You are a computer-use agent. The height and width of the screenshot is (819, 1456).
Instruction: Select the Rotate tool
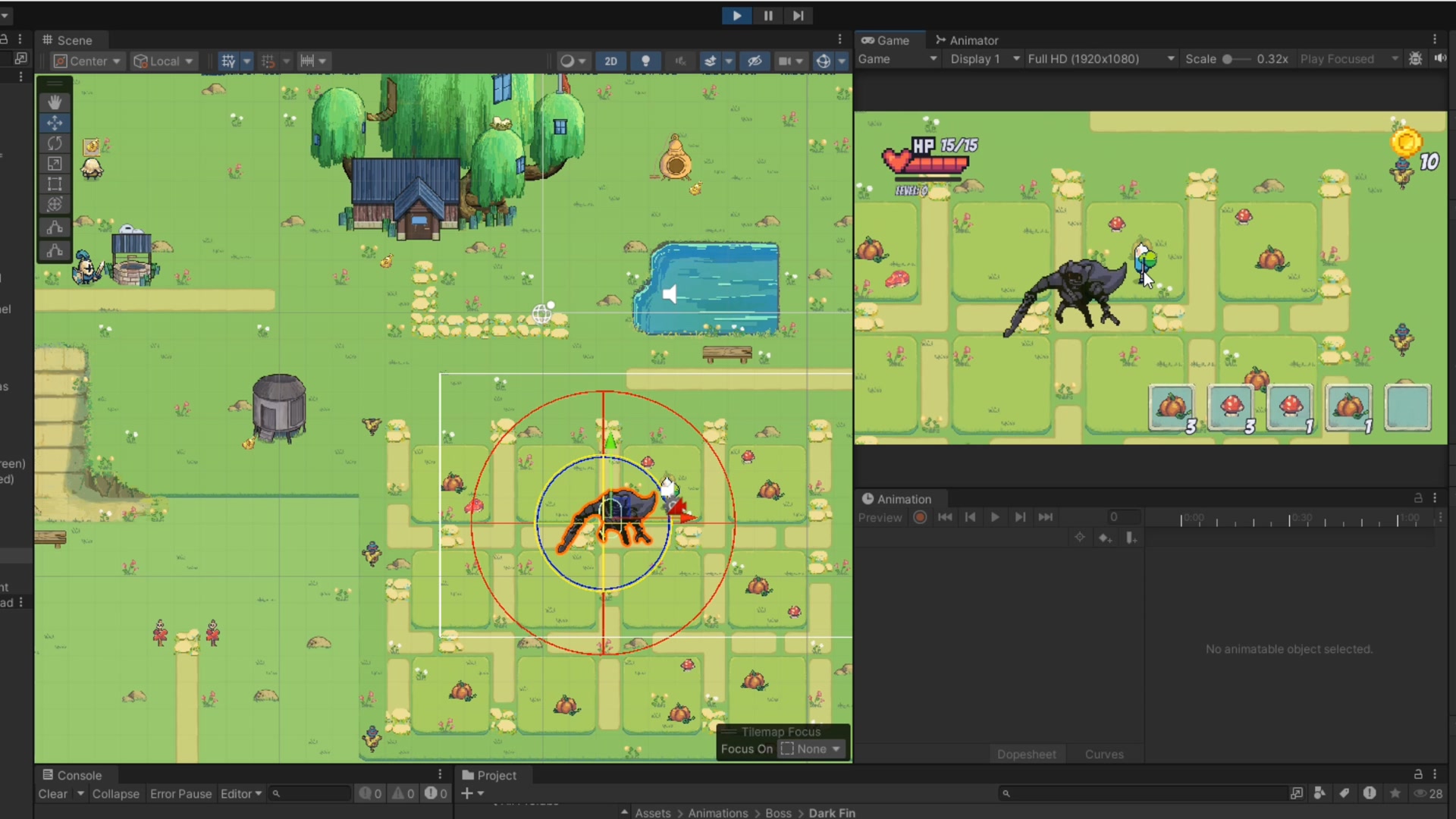coord(55,143)
